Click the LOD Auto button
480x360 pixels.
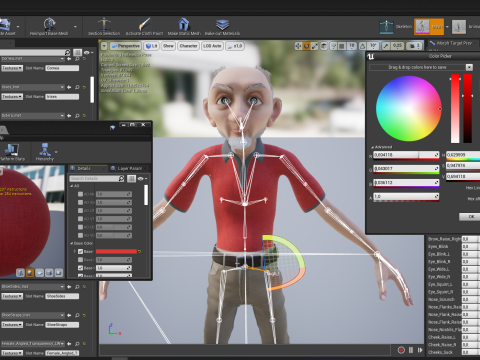coord(212,46)
